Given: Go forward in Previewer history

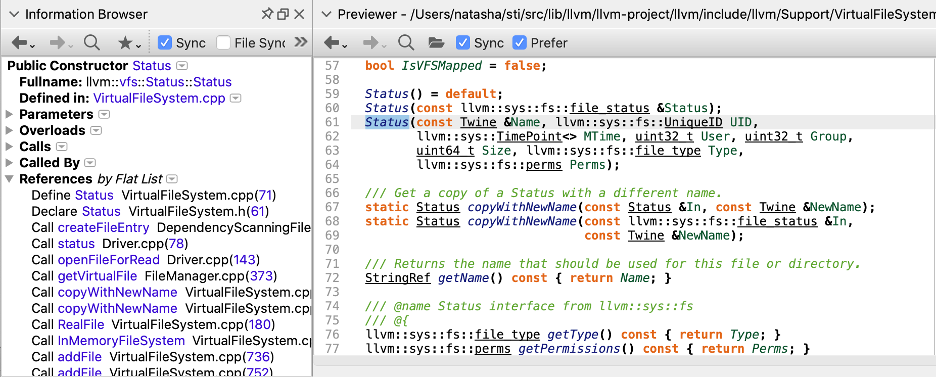Looking at the screenshot, I should point(374,42).
